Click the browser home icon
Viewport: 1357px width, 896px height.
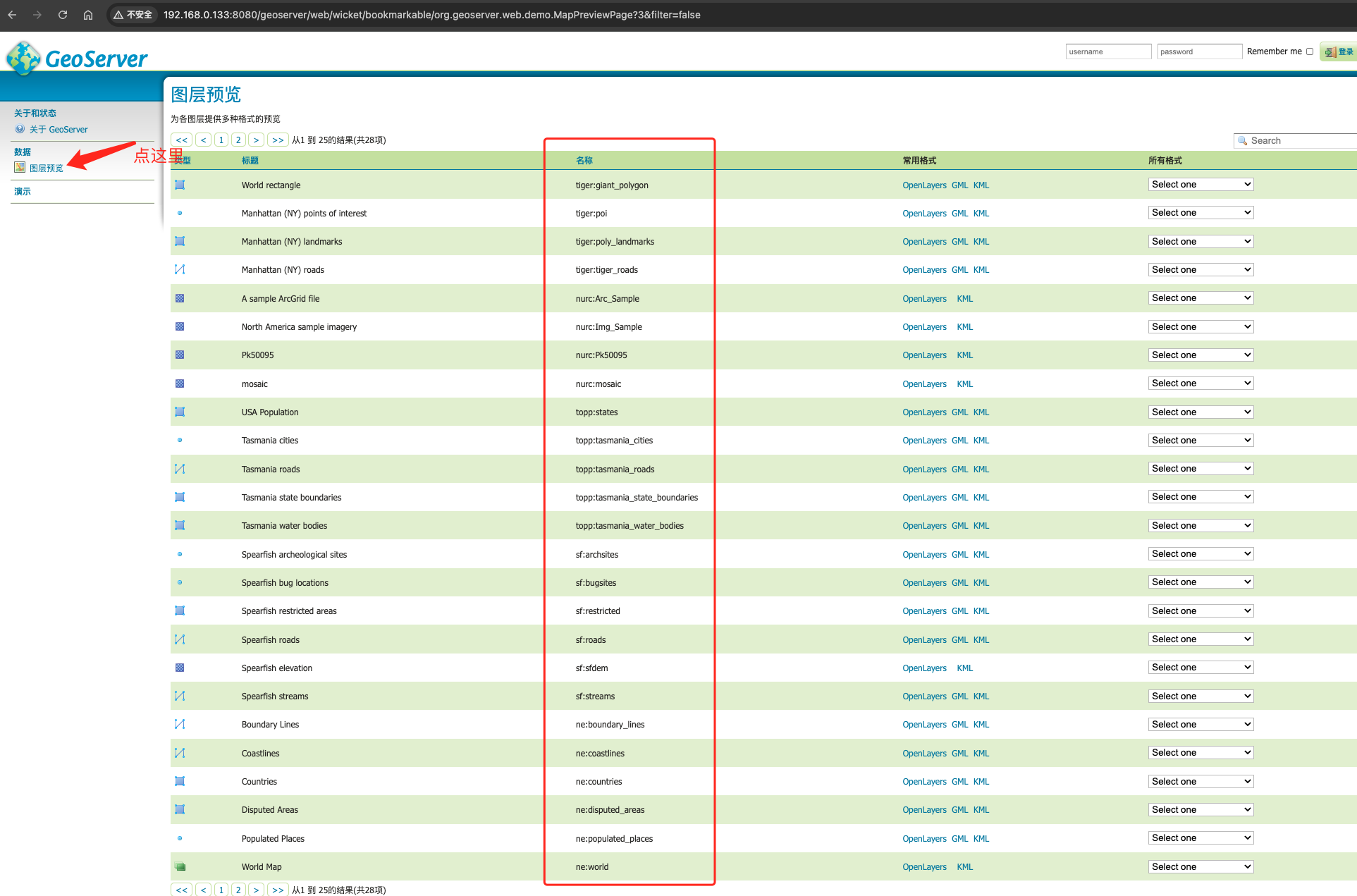(x=88, y=15)
